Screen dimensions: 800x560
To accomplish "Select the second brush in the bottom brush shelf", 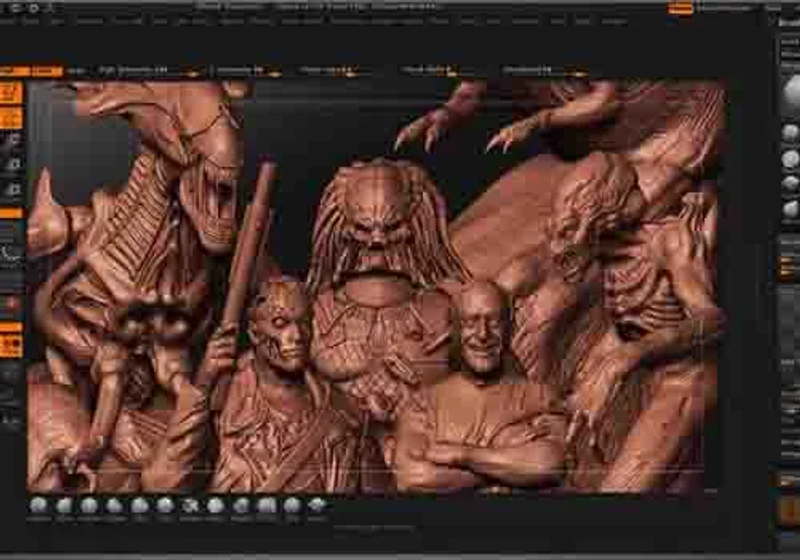I will pos(64,506).
